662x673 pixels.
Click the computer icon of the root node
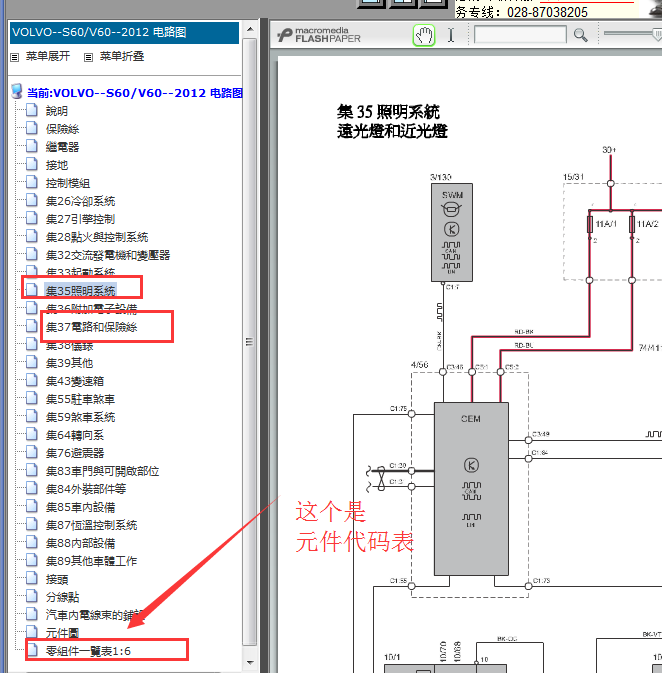coord(17,91)
